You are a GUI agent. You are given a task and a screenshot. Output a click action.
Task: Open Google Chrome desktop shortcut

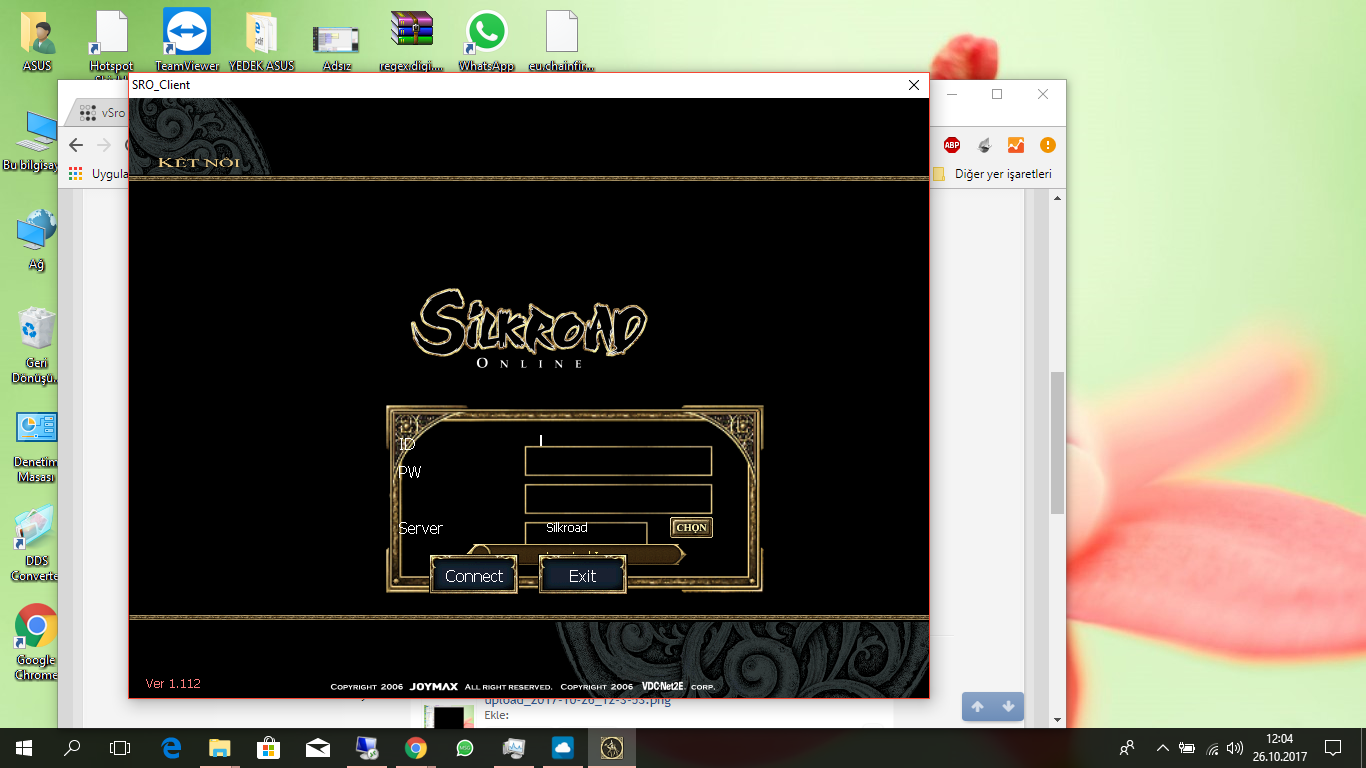36,642
